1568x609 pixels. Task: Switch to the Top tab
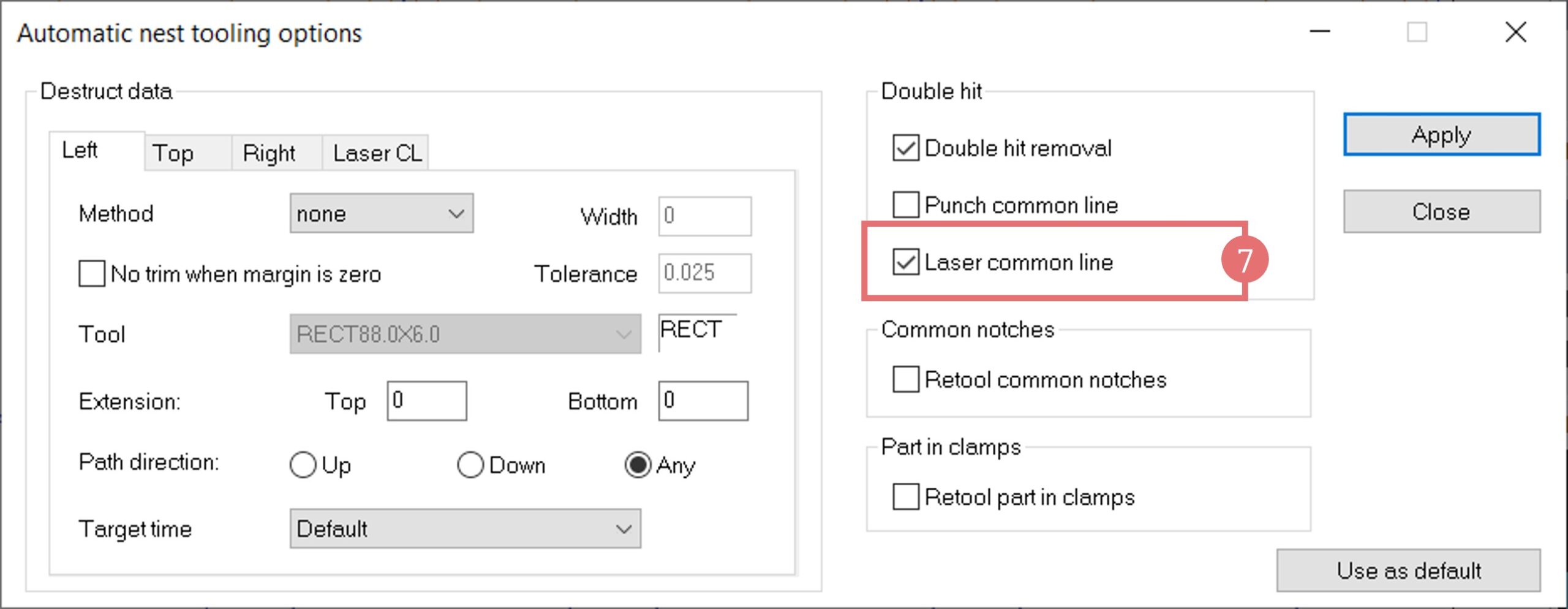tap(173, 153)
